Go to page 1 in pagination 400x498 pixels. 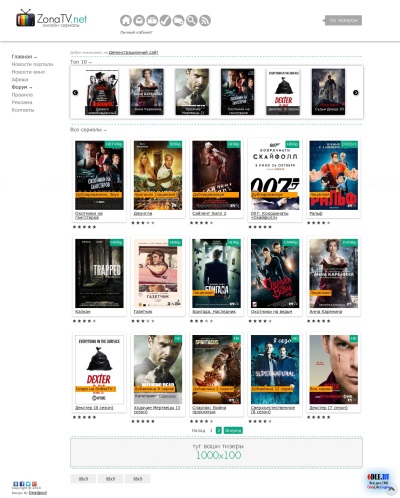tap(211, 430)
